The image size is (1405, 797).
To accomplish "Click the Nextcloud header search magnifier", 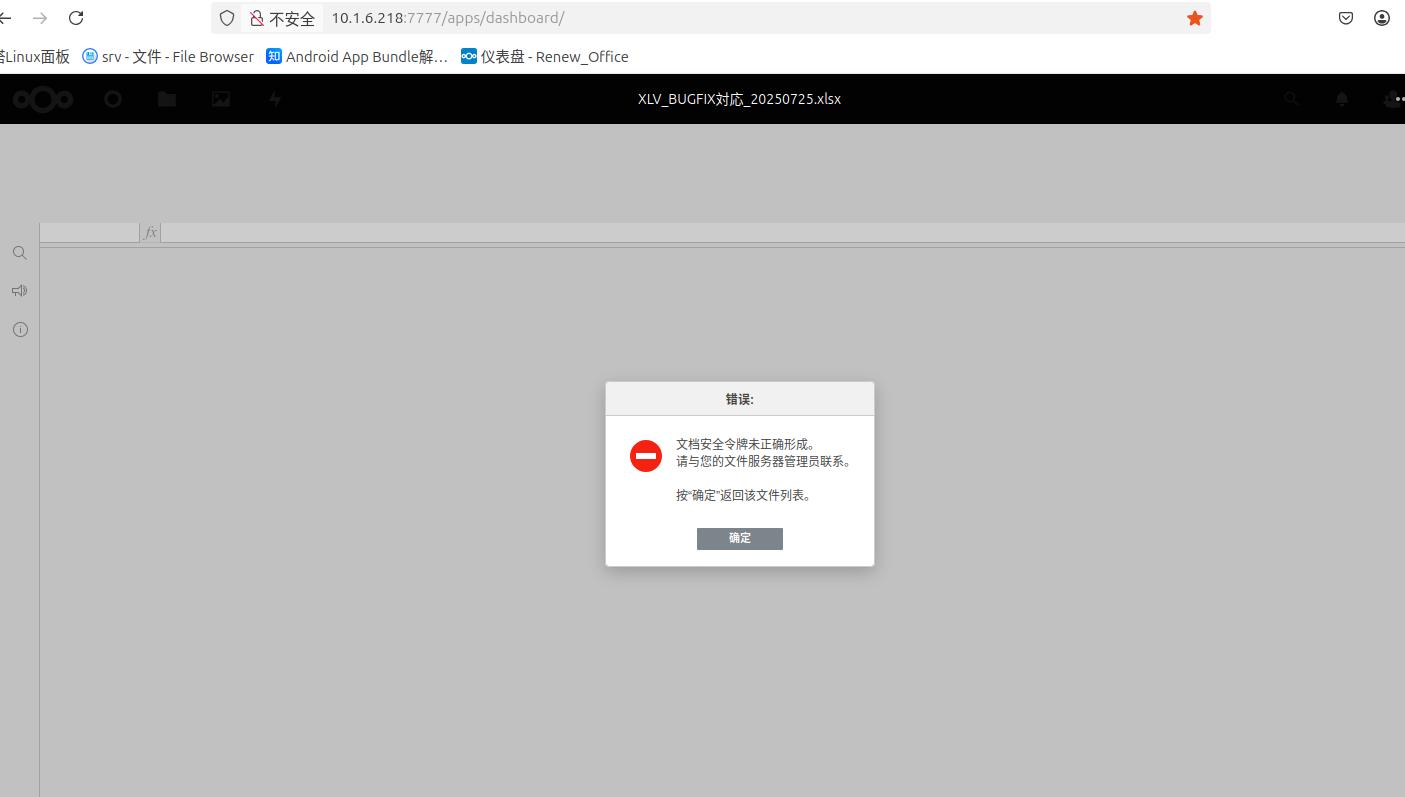I will [x=1292, y=99].
